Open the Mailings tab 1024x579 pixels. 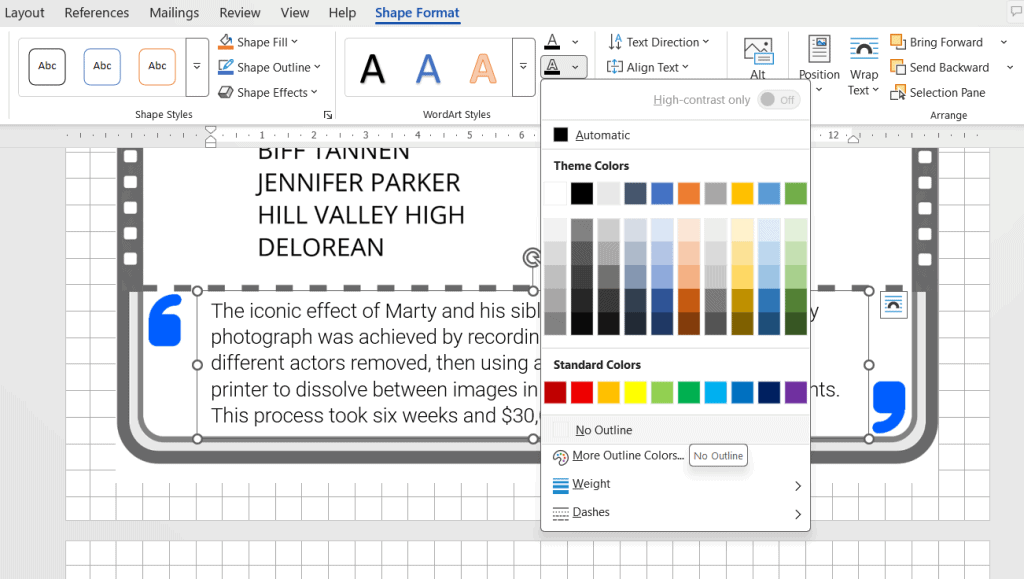[x=174, y=12]
